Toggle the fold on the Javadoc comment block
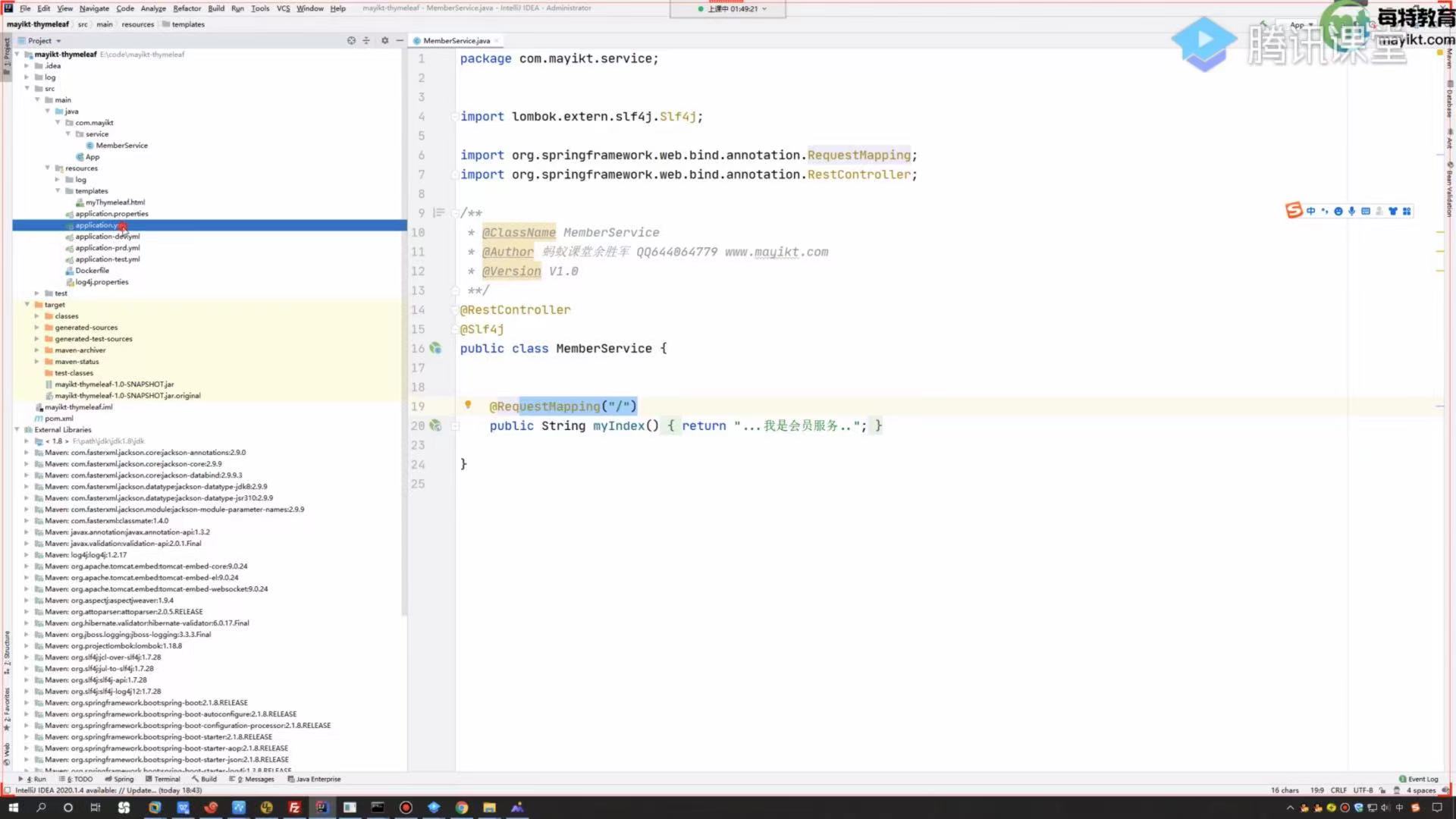1456x819 pixels. tap(456, 214)
